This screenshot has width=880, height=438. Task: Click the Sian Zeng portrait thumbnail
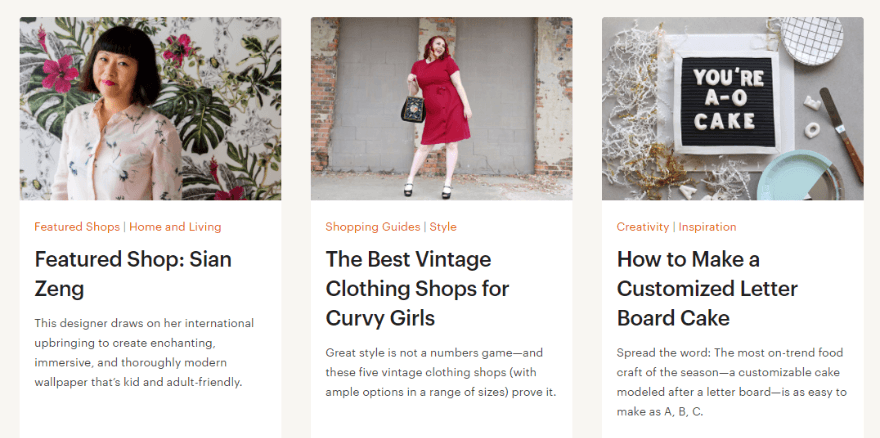click(150, 108)
